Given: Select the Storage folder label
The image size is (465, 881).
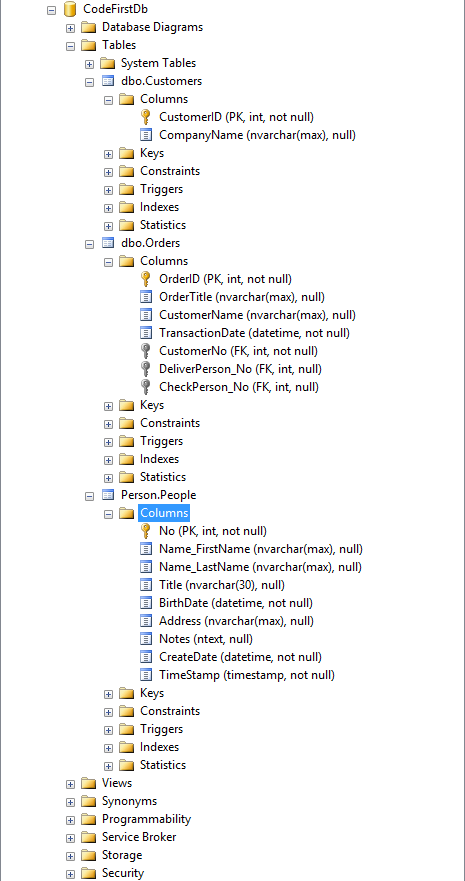Looking at the screenshot, I should point(122,855).
